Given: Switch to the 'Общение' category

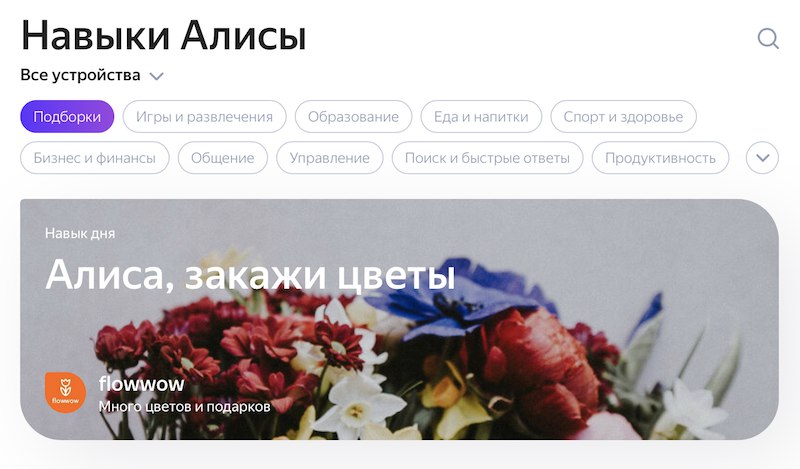Looking at the screenshot, I should [x=222, y=158].
